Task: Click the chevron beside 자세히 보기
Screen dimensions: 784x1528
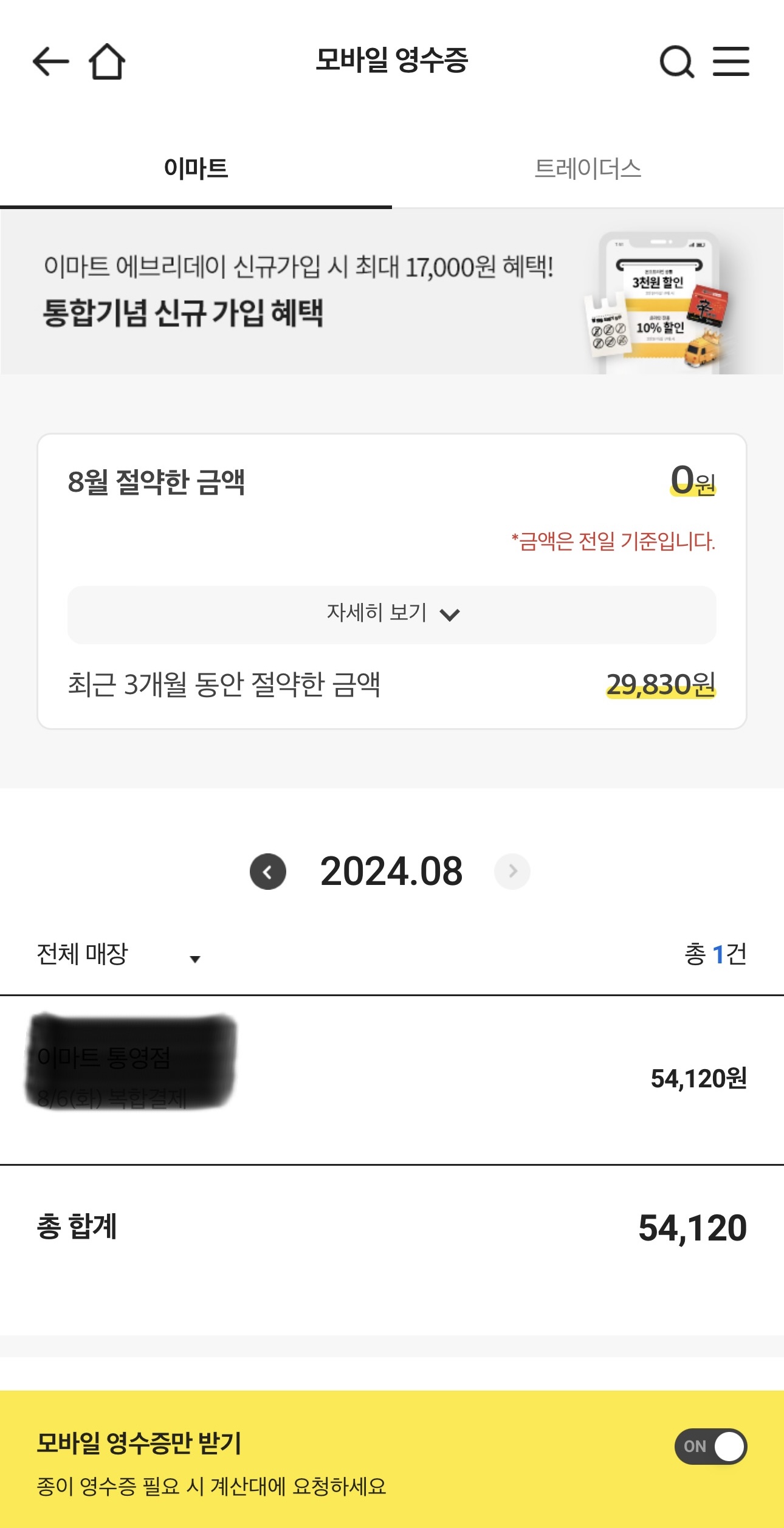Action: click(450, 615)
